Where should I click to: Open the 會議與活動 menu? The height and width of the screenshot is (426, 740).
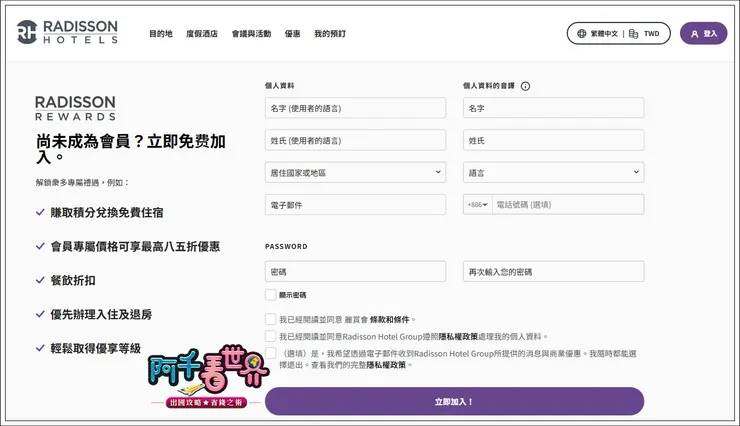tap(251, 34)
